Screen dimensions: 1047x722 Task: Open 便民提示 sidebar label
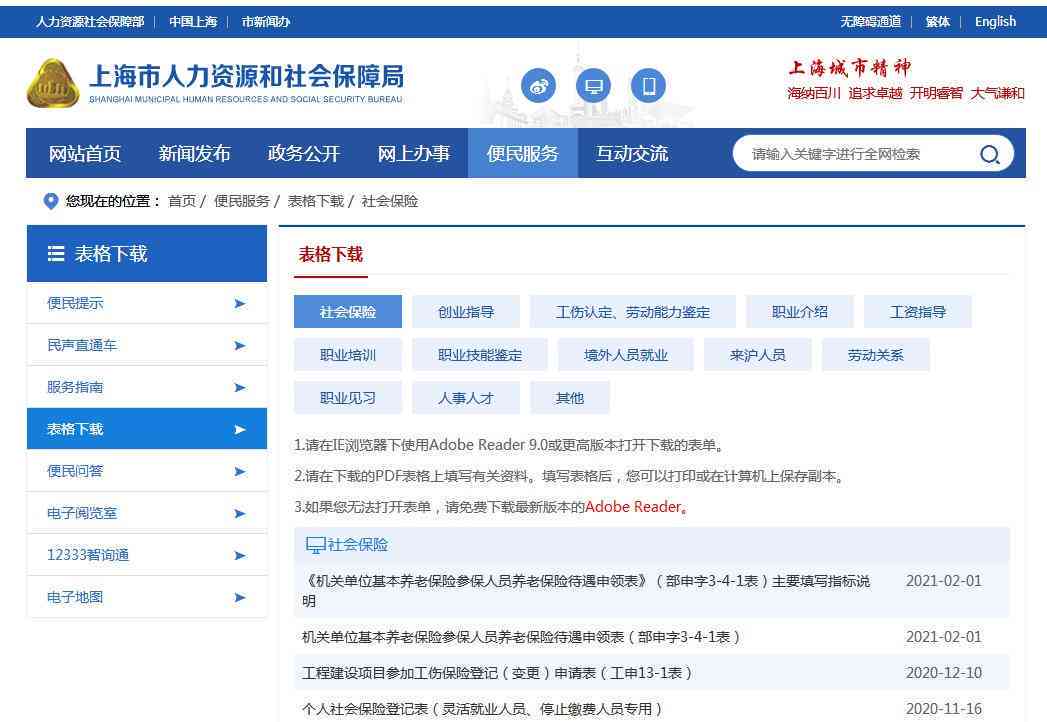coord(75,303)
